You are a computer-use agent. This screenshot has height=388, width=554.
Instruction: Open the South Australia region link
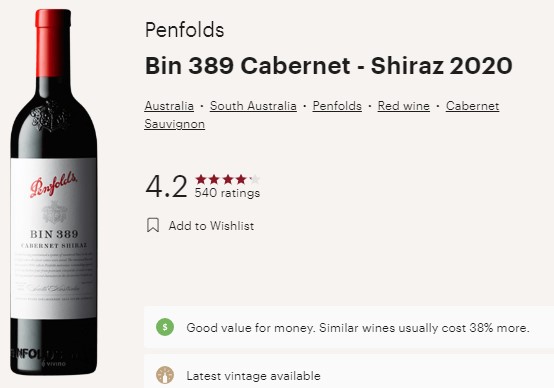[x=253, y=106]
